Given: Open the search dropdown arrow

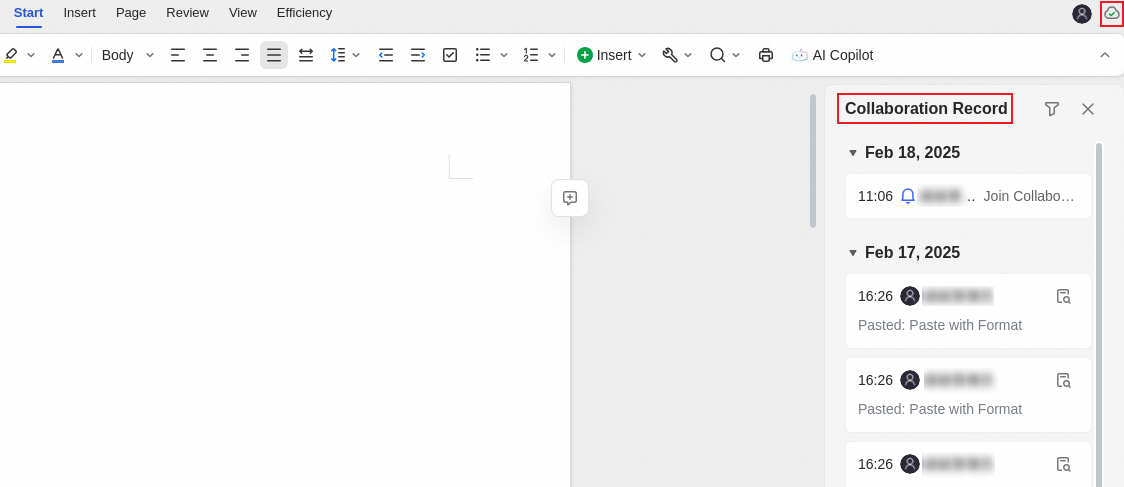Looking at the screenshot, I should (736, 55).
